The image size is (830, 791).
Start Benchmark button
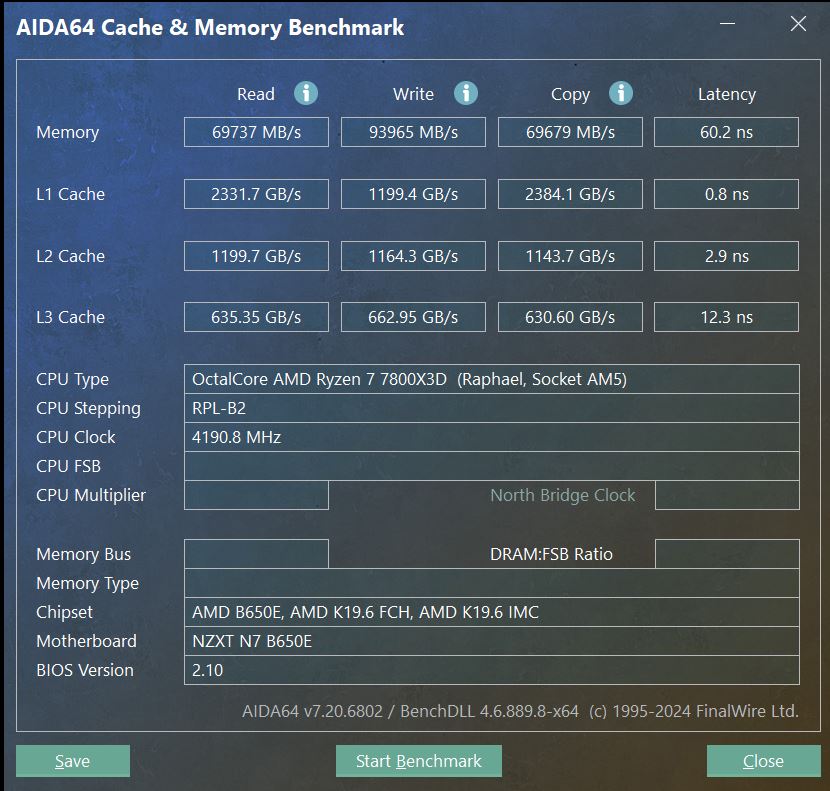[x=419, y=761]
